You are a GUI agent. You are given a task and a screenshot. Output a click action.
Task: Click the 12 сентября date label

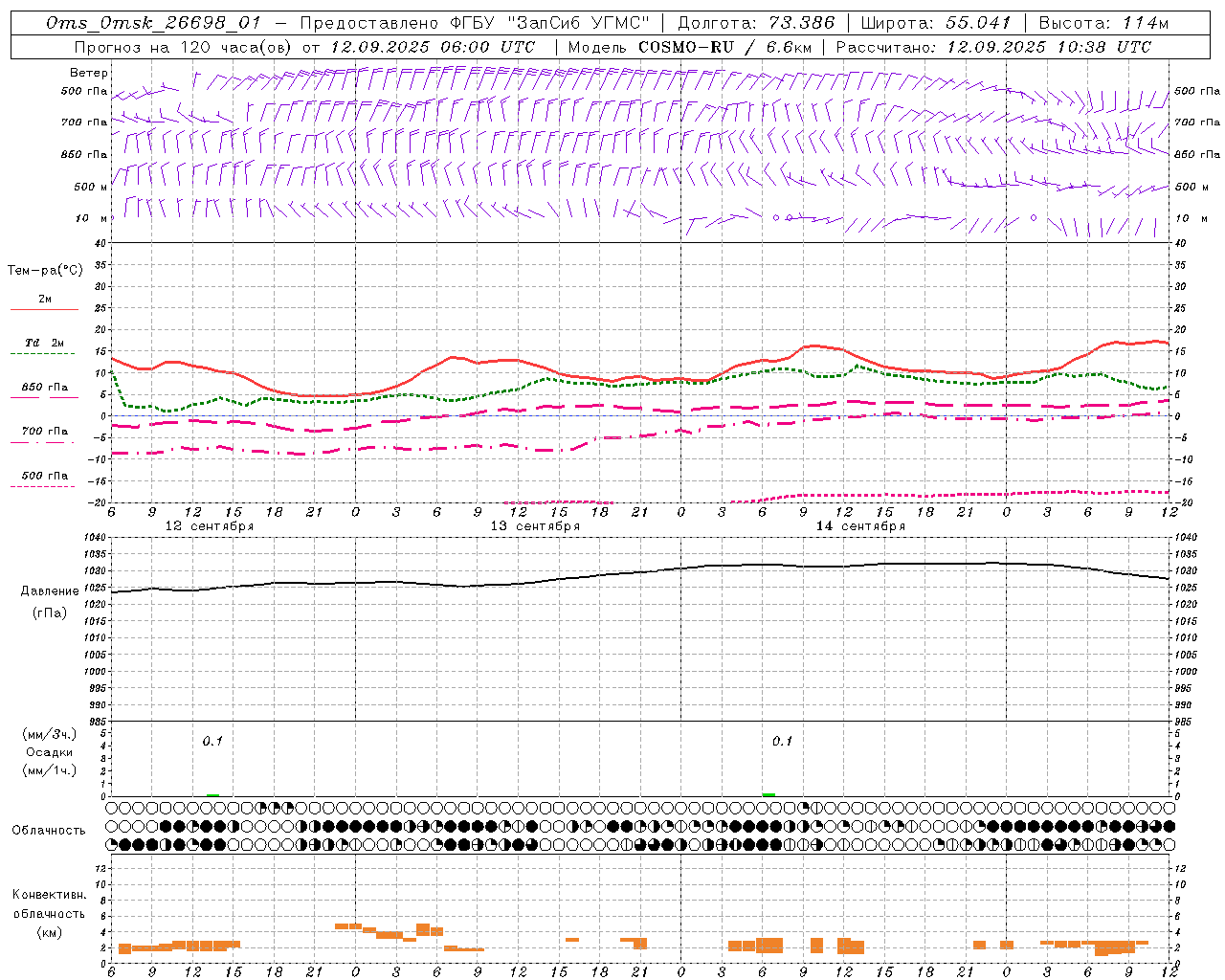pyautogui.click(x=210, y=526)
